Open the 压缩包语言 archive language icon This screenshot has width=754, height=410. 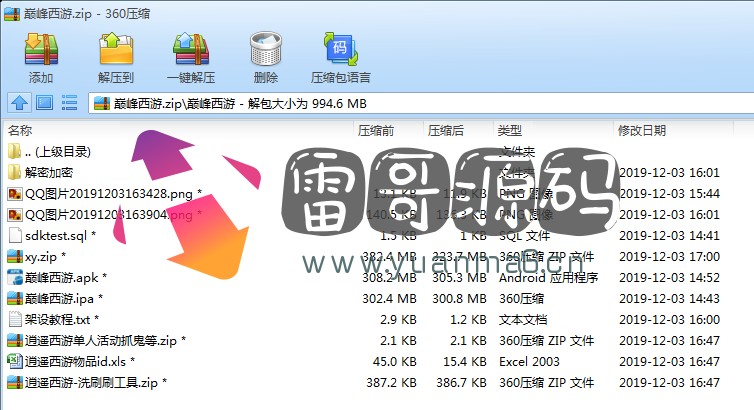pyautogui.click(x=340, y=49)
